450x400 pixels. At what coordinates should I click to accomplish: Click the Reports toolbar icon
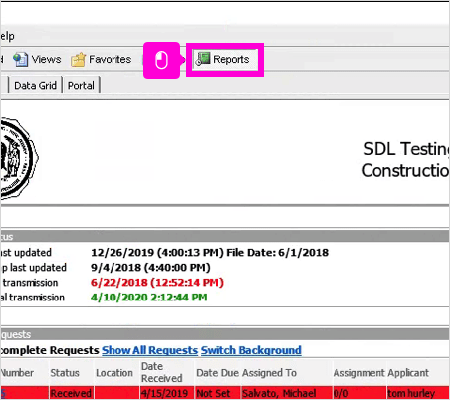(203, 59)
